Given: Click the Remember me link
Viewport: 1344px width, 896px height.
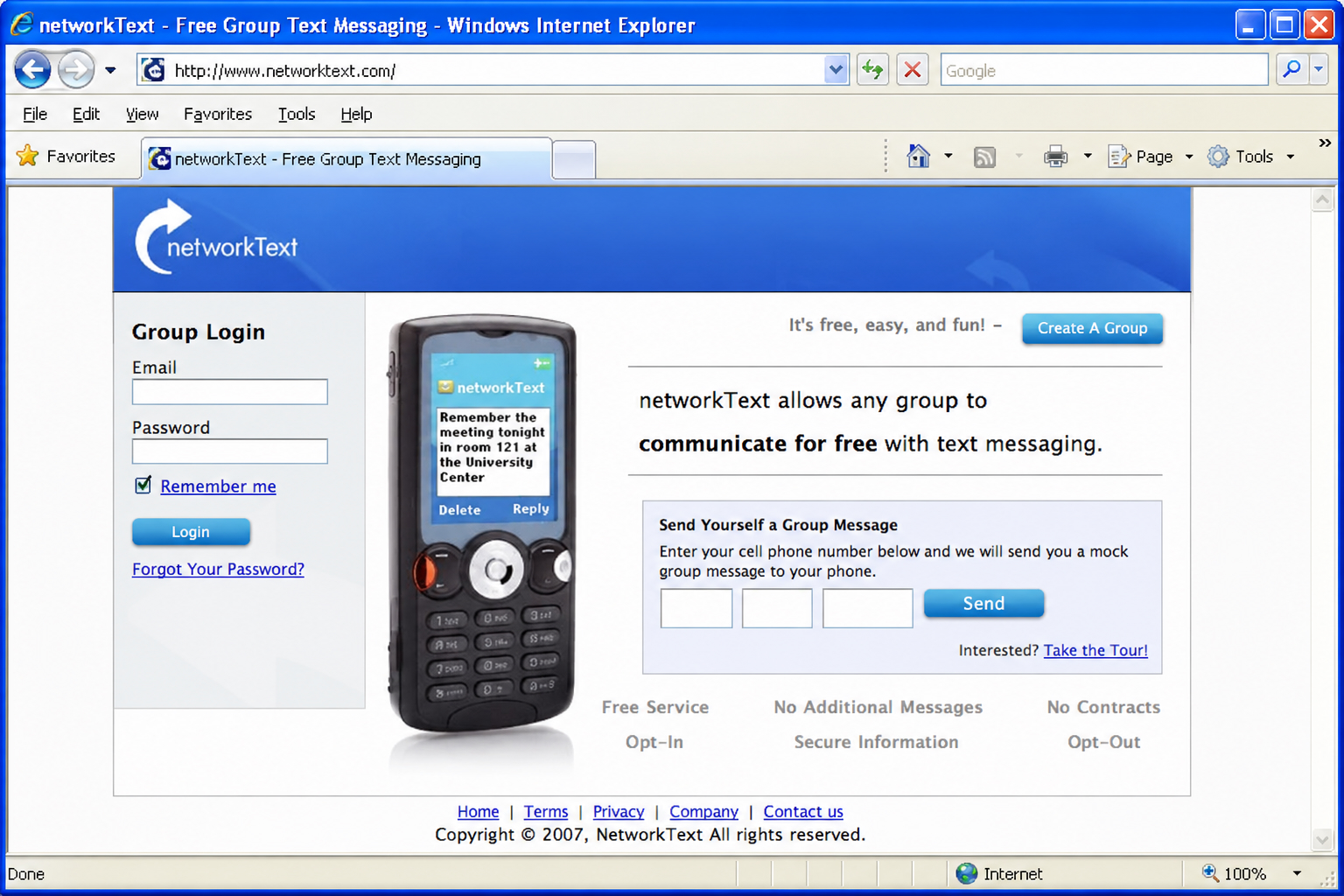Looking at the screenshot, I should 218,486.
